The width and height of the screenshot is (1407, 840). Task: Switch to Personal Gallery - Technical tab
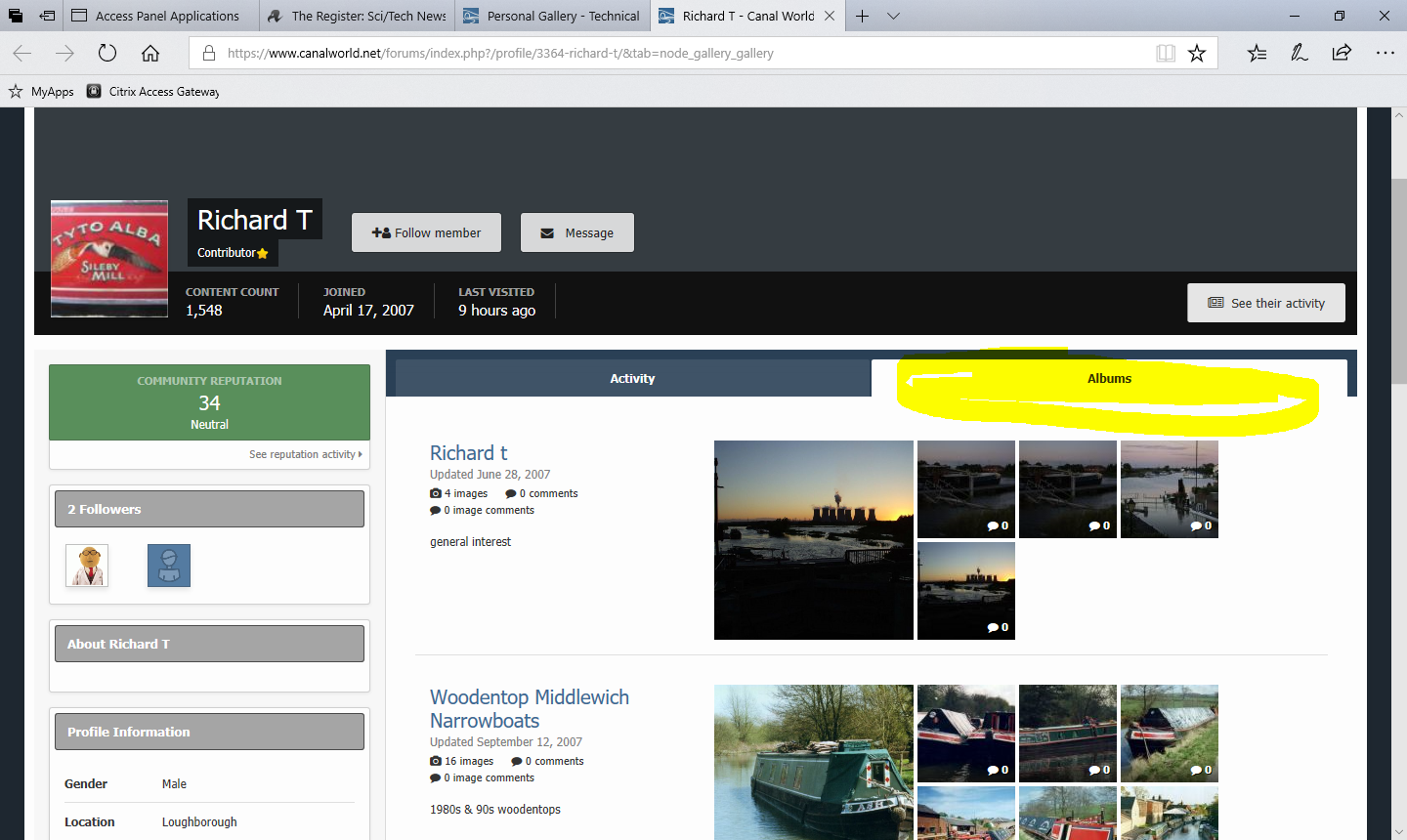553,16
